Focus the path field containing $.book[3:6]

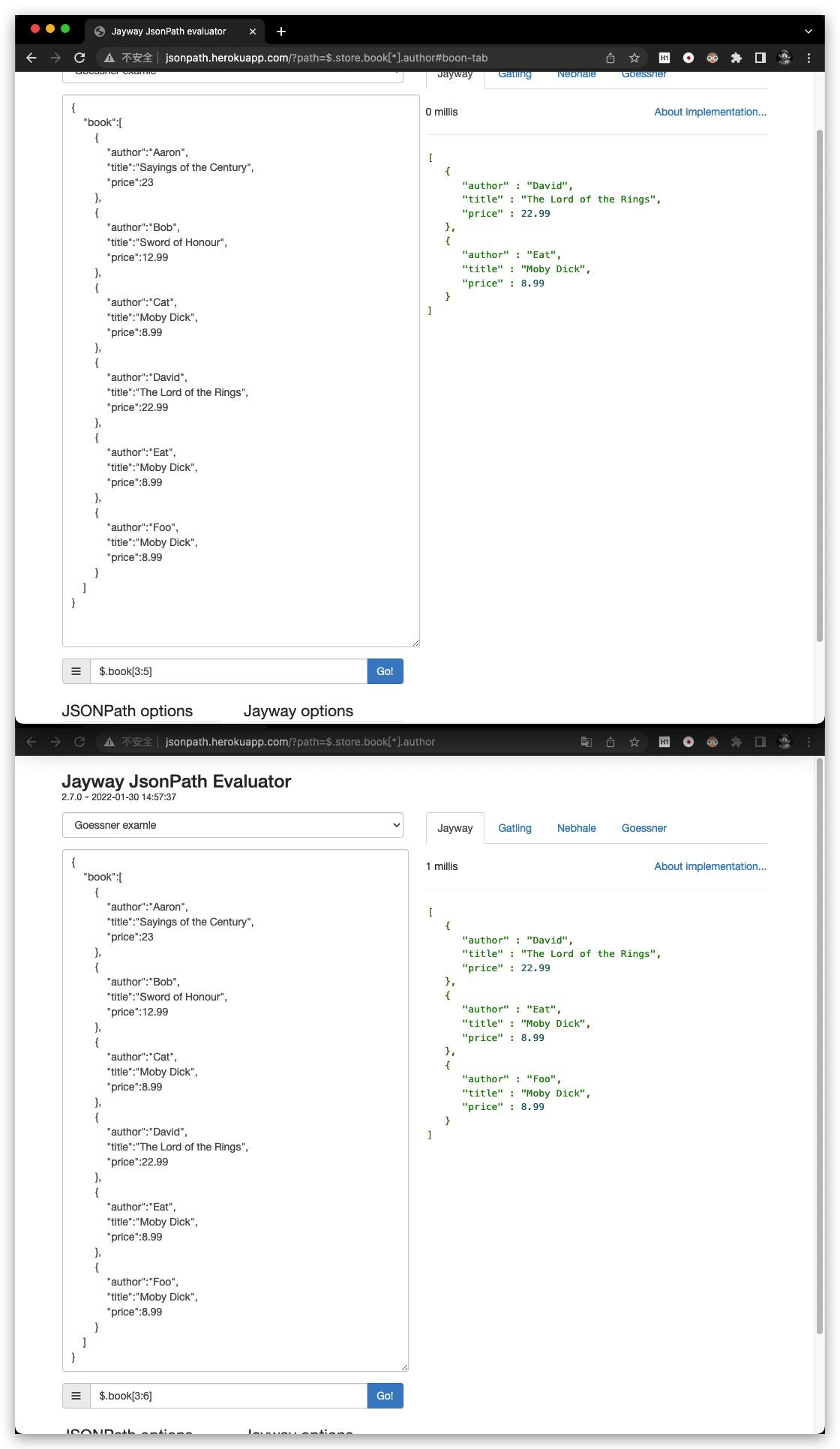click(229, 1396)
